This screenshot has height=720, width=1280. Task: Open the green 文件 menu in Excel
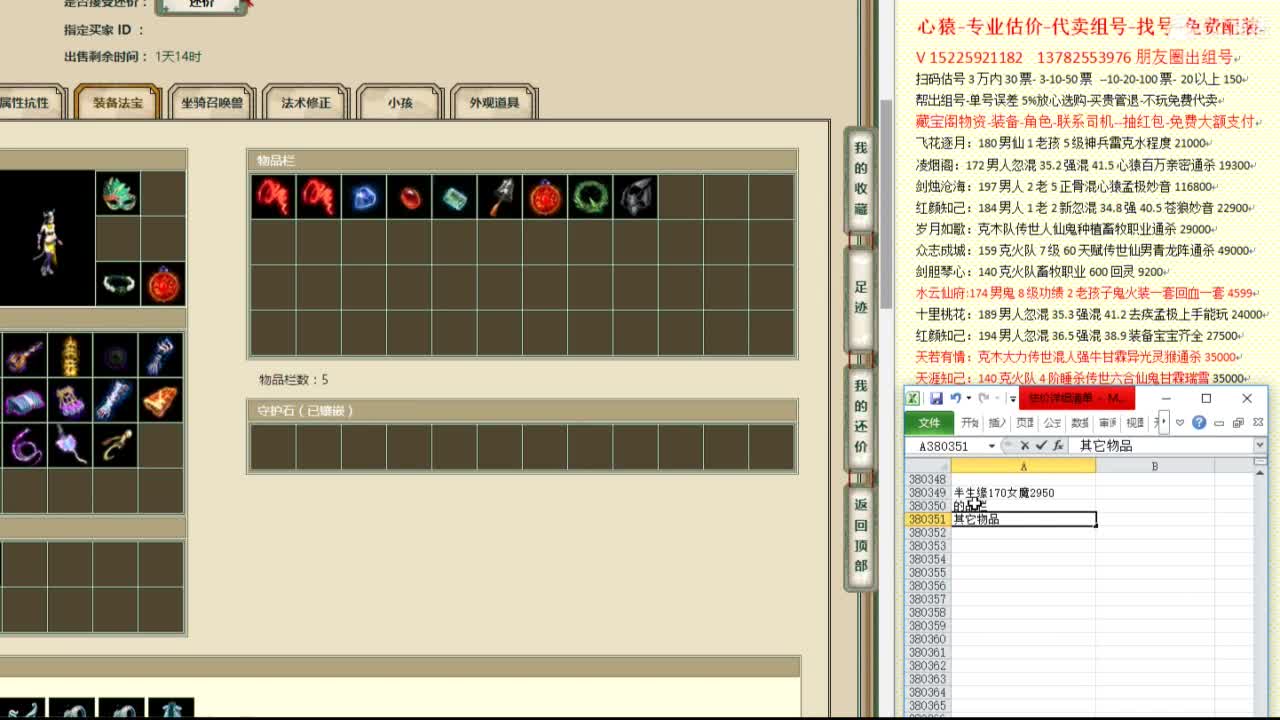coord(929,423)
